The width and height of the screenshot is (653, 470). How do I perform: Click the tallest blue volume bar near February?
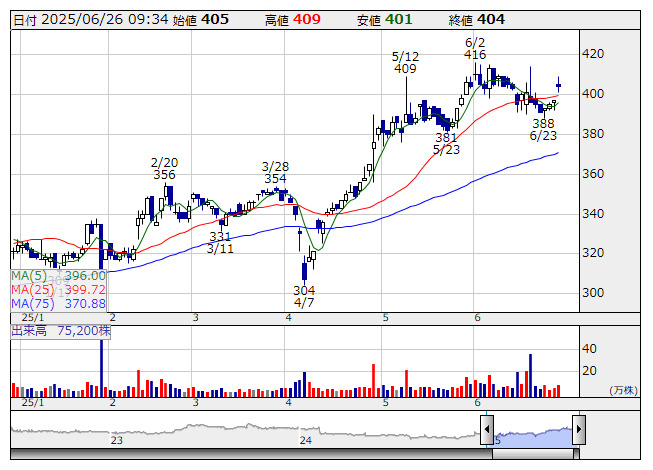[x=101, y=368]
